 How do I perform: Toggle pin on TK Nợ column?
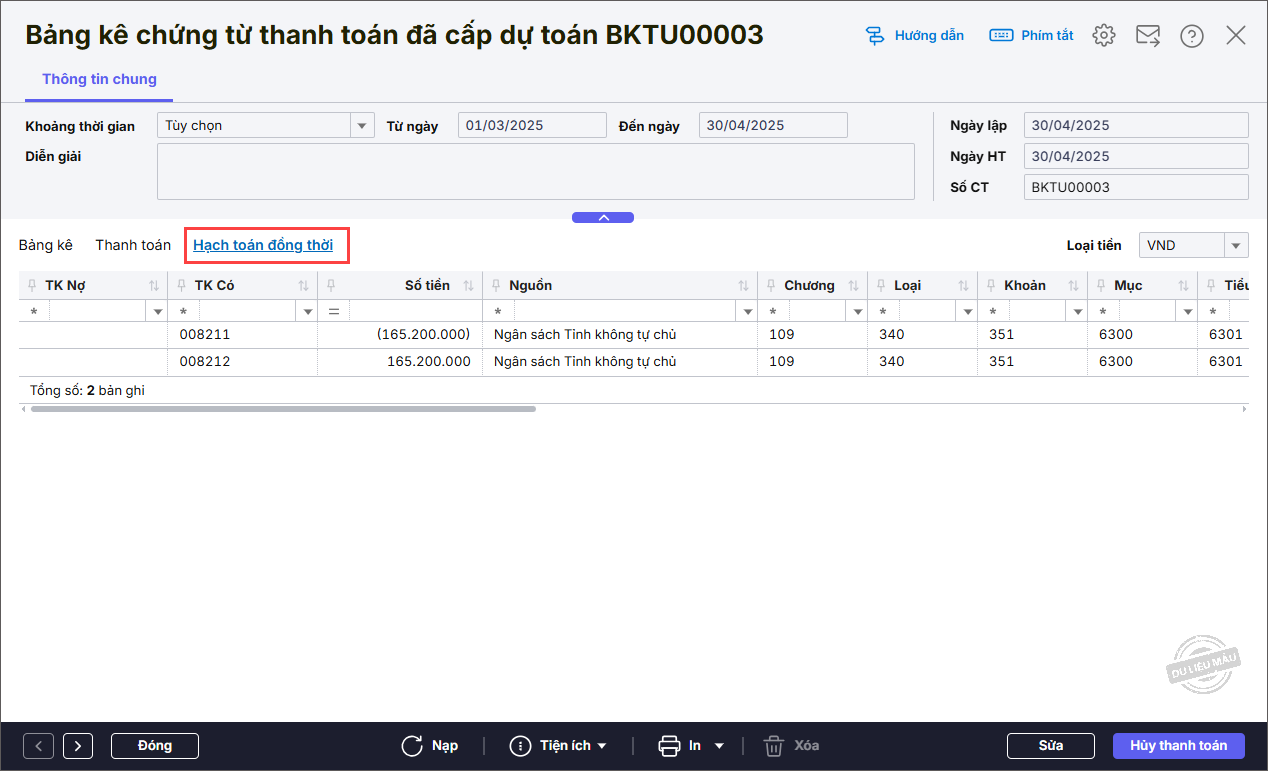(x=32, y=286)
